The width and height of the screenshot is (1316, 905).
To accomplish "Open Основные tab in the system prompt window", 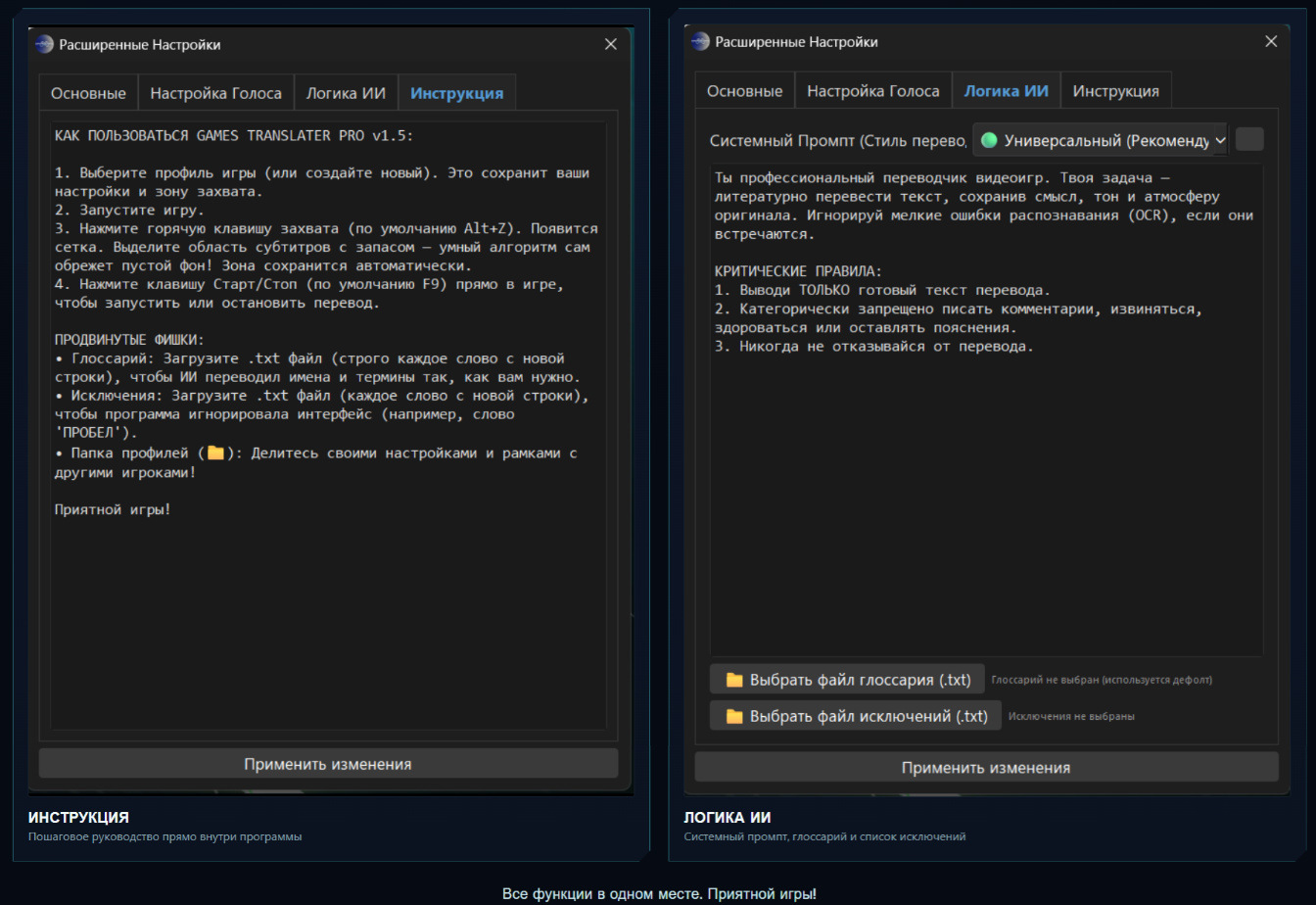I will [x=744, y=90].
